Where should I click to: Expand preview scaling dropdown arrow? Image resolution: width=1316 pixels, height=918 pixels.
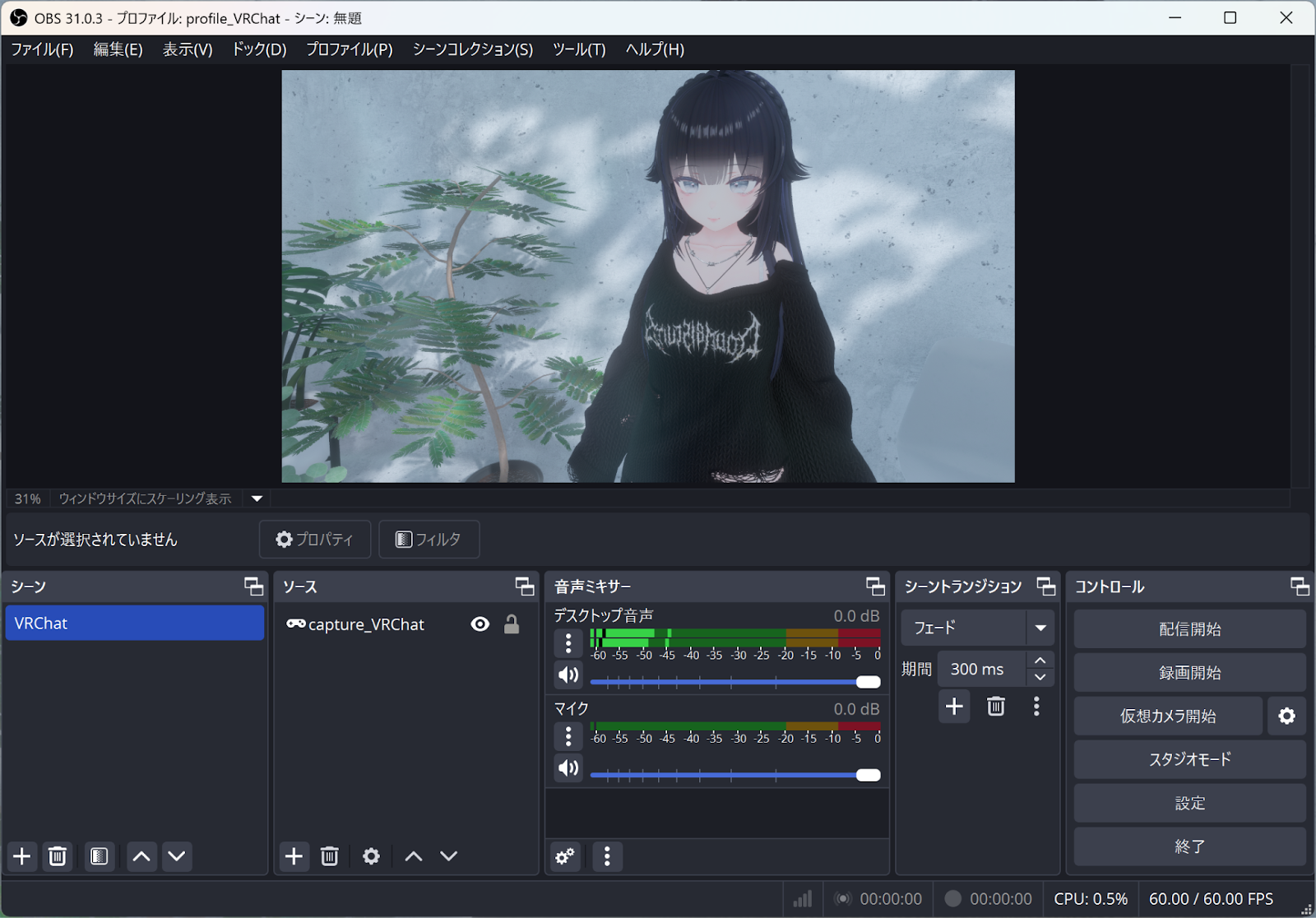pos(257,498)
